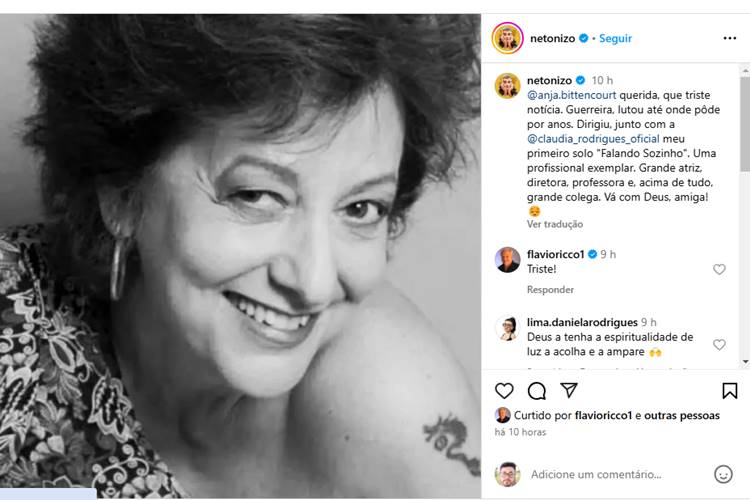Open flavioricco1's avatar in comments
750x500 pixels.
pyautogui.click(x=508, y=259)
